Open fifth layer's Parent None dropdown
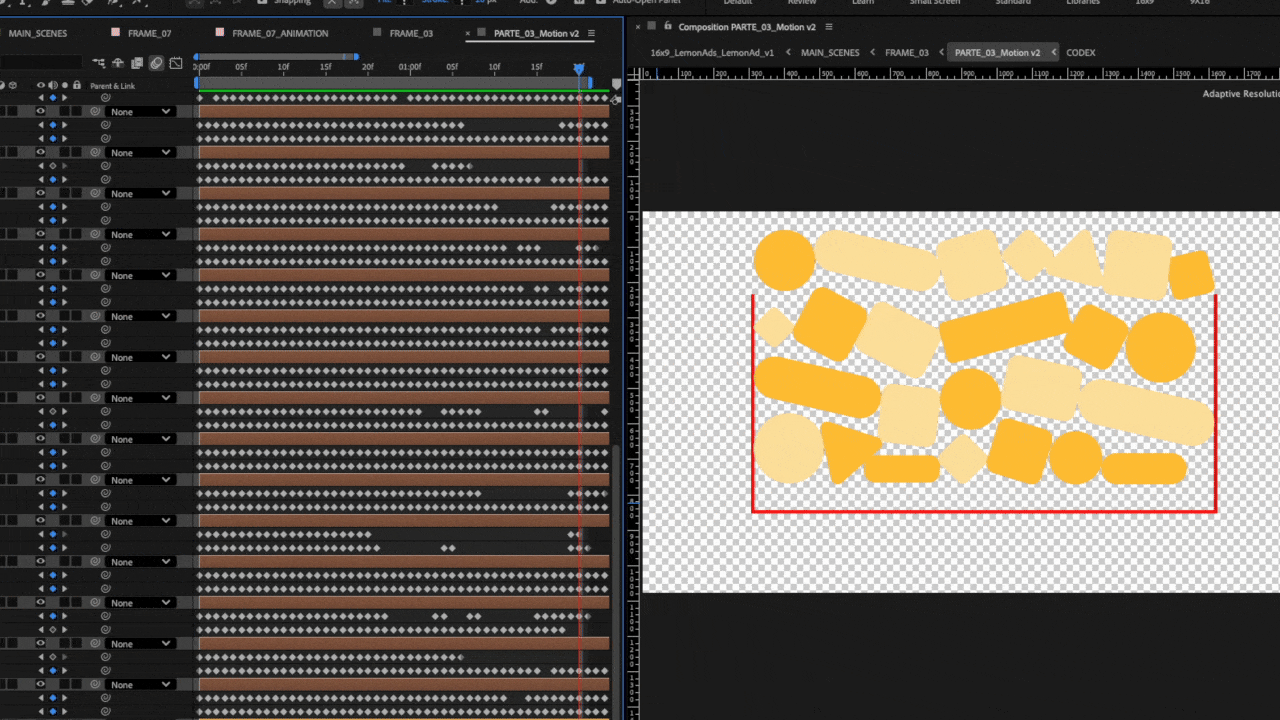 (141, 275)
